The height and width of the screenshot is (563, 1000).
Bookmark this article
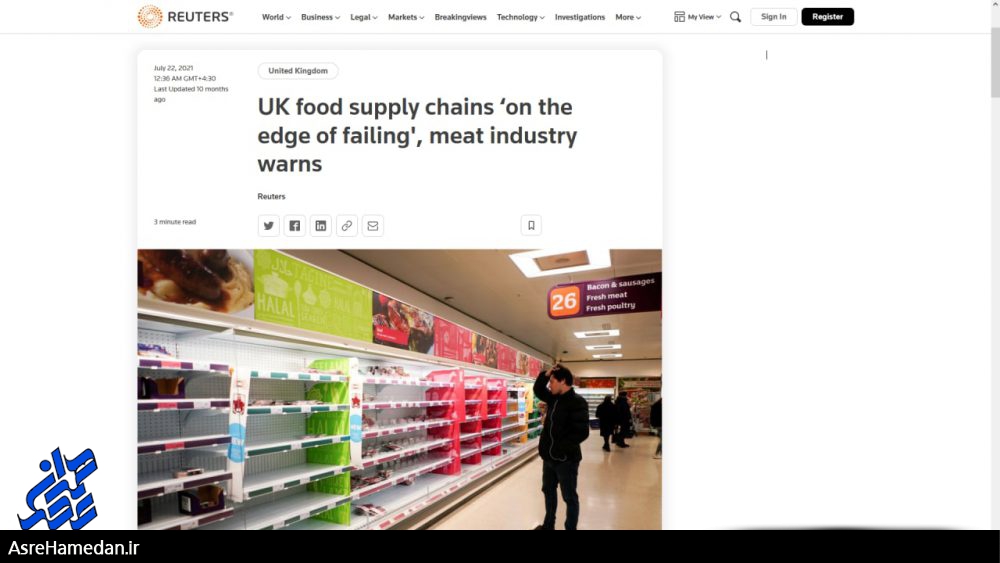tap(531, 225)
